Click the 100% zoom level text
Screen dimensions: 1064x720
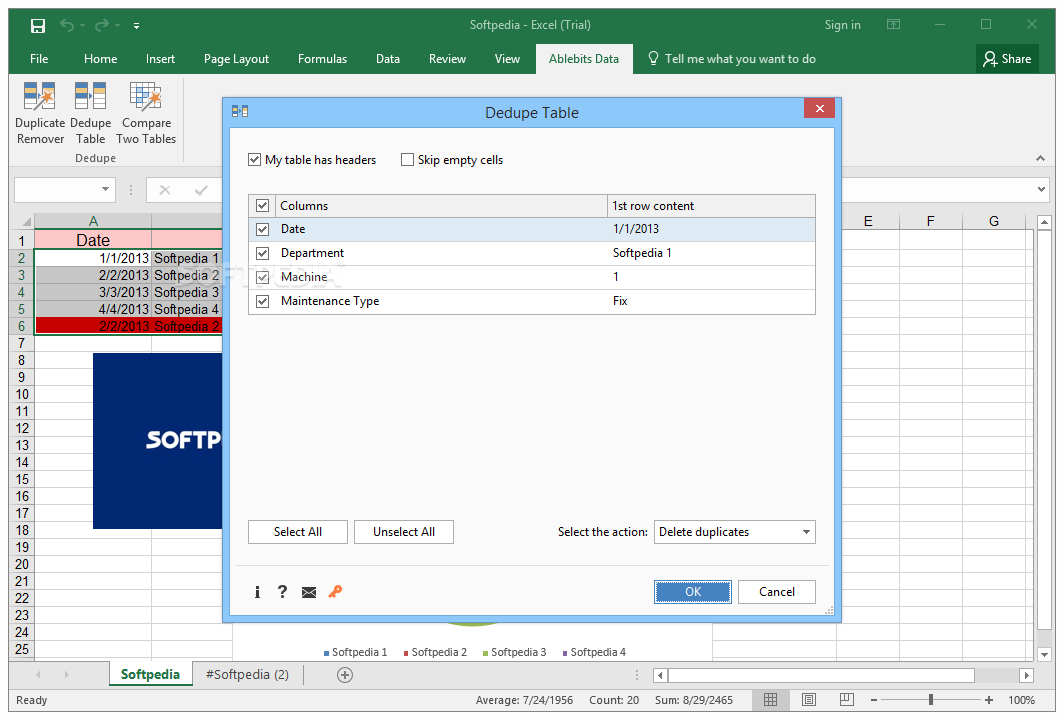pos(1021,700)
